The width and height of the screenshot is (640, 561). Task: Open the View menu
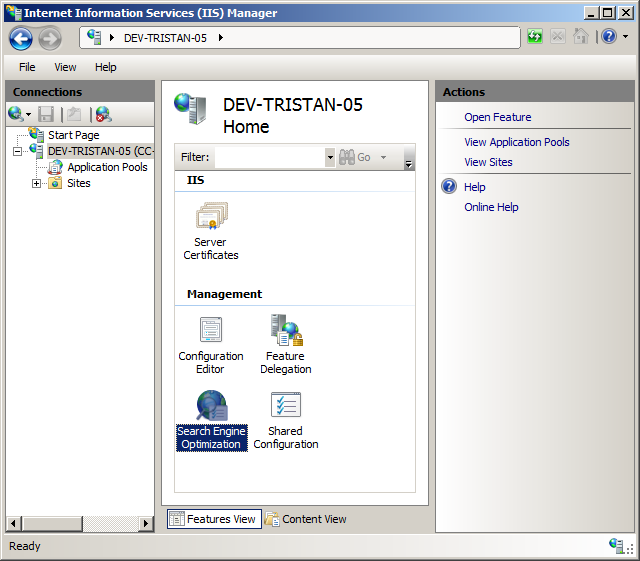tap(65, 67)
